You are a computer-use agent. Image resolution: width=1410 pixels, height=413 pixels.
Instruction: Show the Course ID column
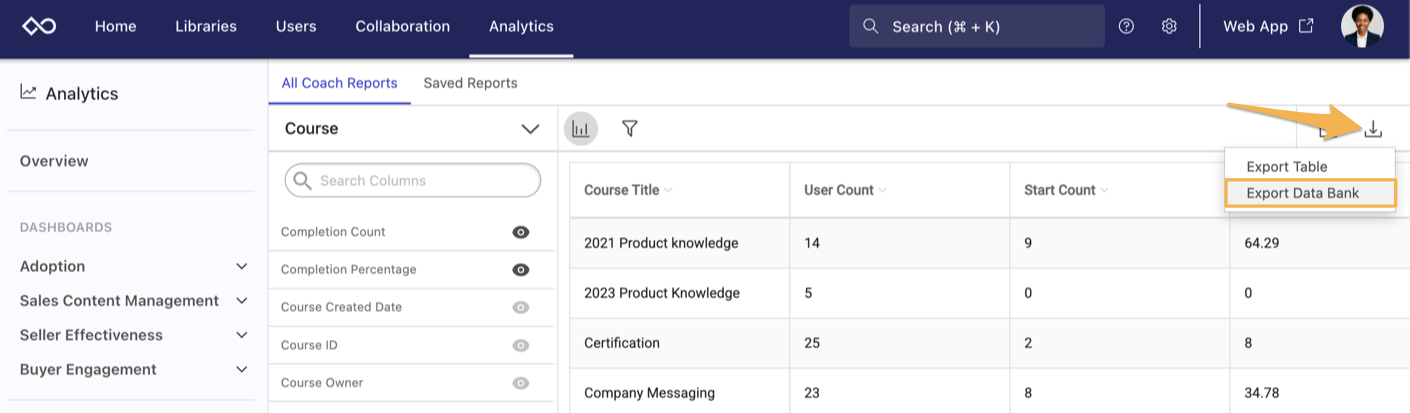click(x=520, y=346)
